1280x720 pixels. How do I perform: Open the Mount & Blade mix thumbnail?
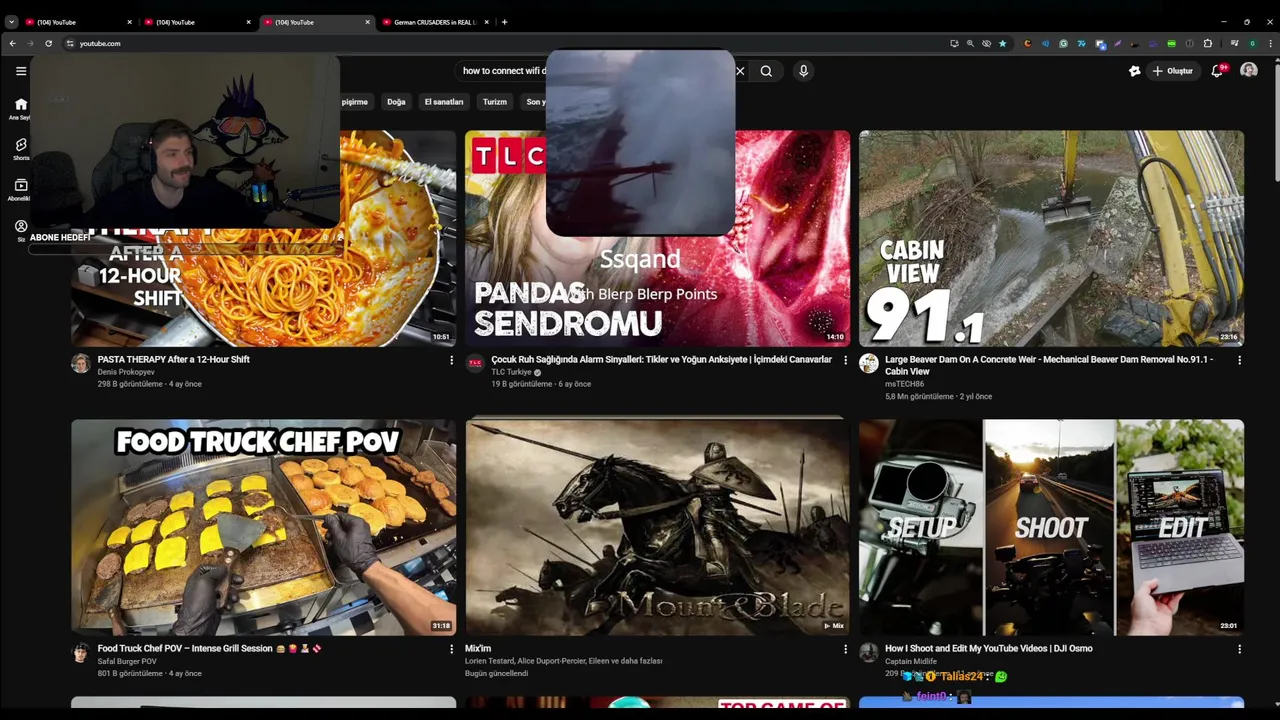coord(657,527)
